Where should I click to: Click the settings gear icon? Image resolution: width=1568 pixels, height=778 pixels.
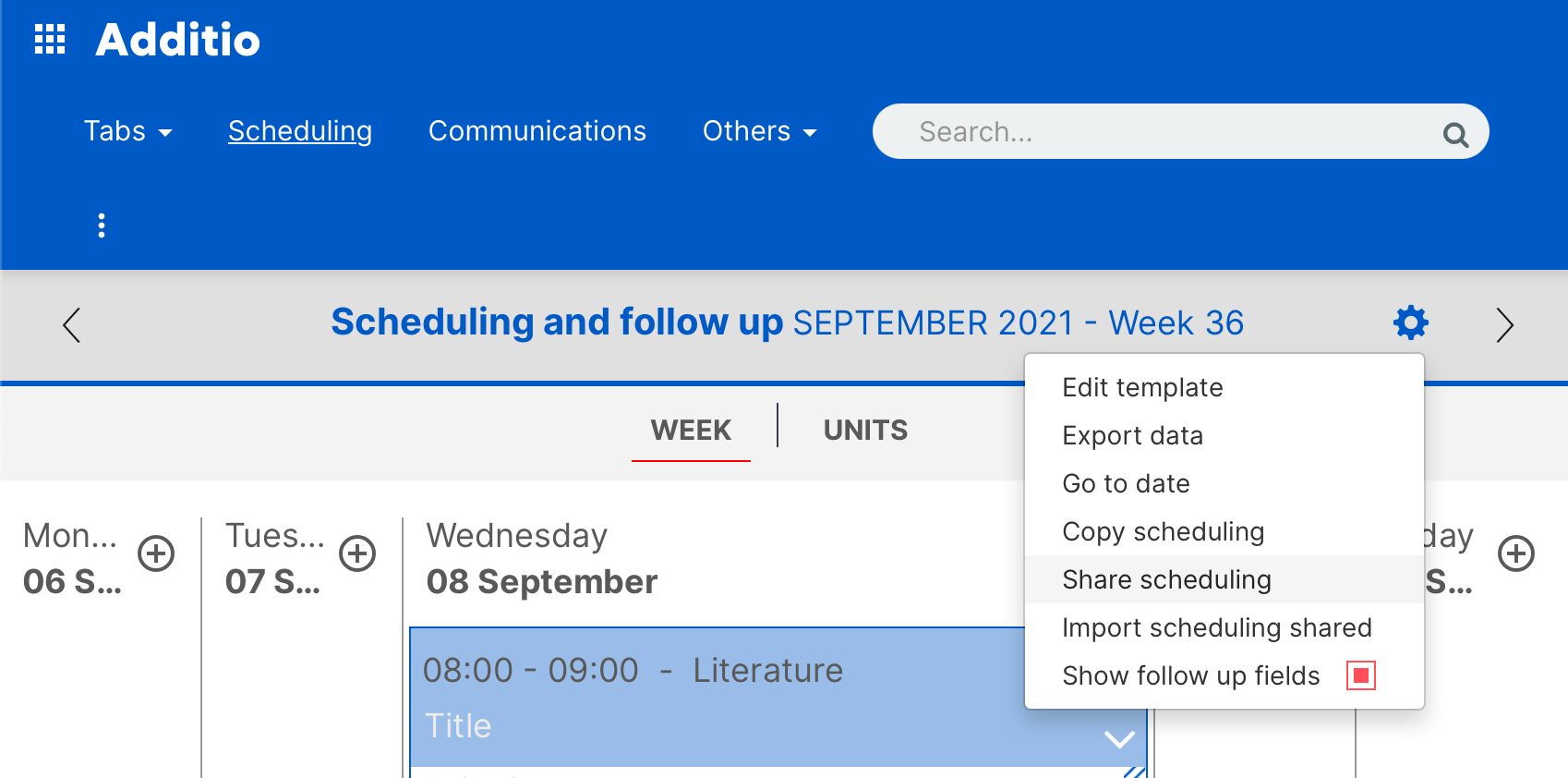[1410, 322]
